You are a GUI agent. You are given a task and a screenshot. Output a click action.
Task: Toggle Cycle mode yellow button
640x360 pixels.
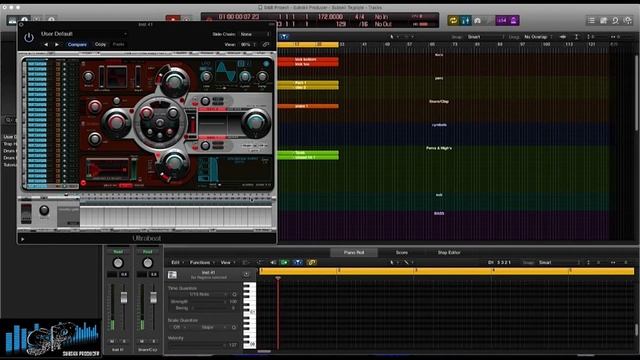click(453, 20)
